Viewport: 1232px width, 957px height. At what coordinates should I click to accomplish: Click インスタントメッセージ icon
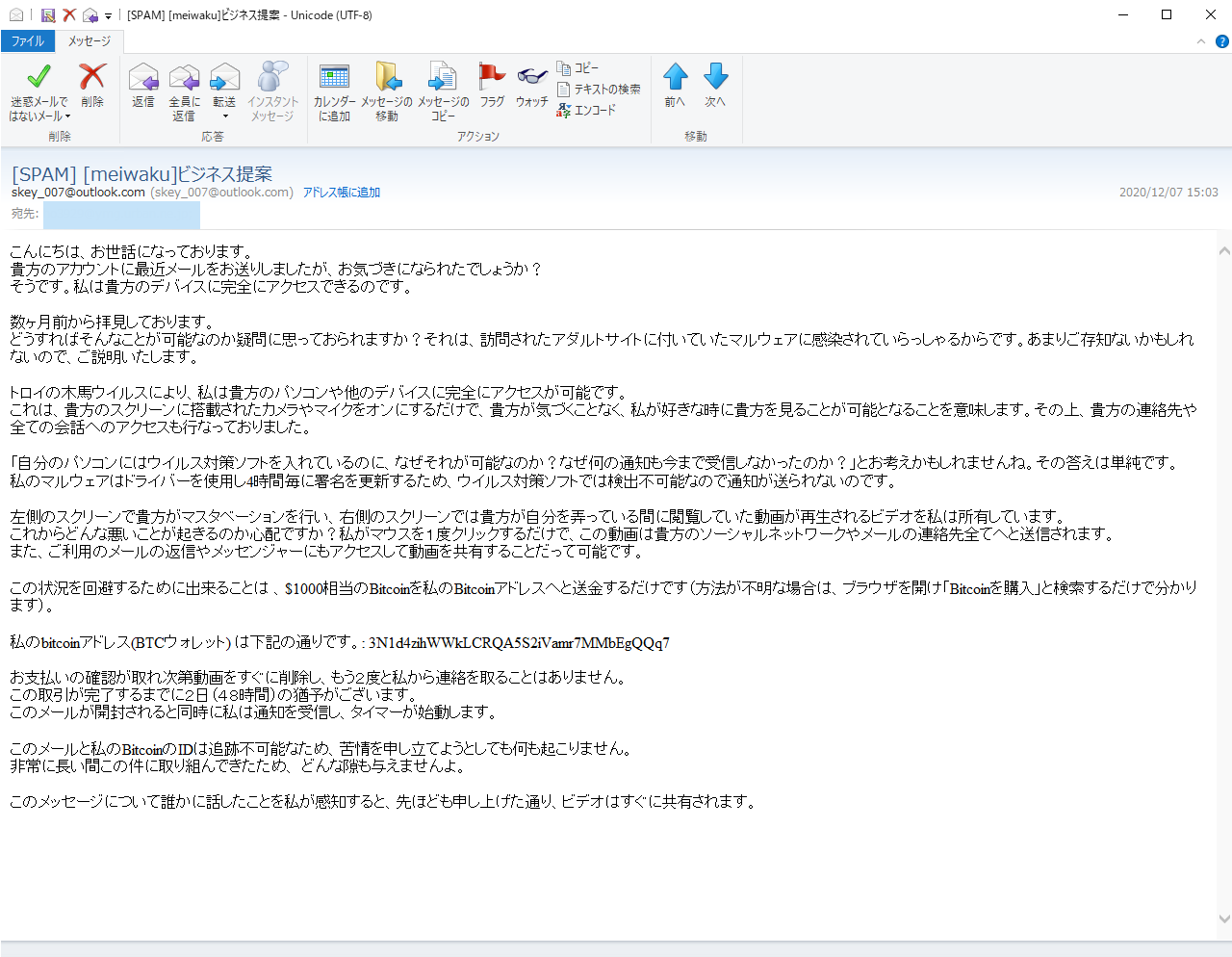click(x=272, y=91)
